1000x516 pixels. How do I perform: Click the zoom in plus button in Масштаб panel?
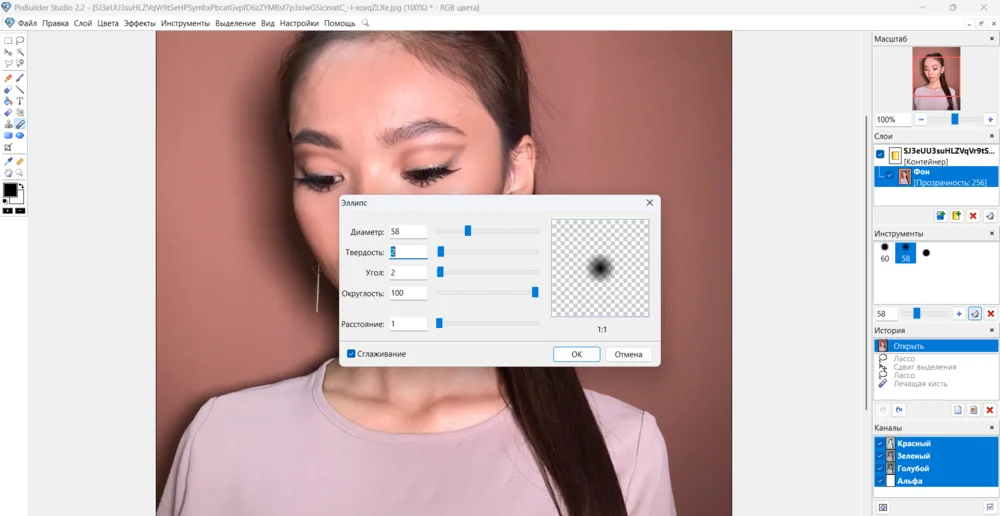pyautogui.click(x=990, y=119)
